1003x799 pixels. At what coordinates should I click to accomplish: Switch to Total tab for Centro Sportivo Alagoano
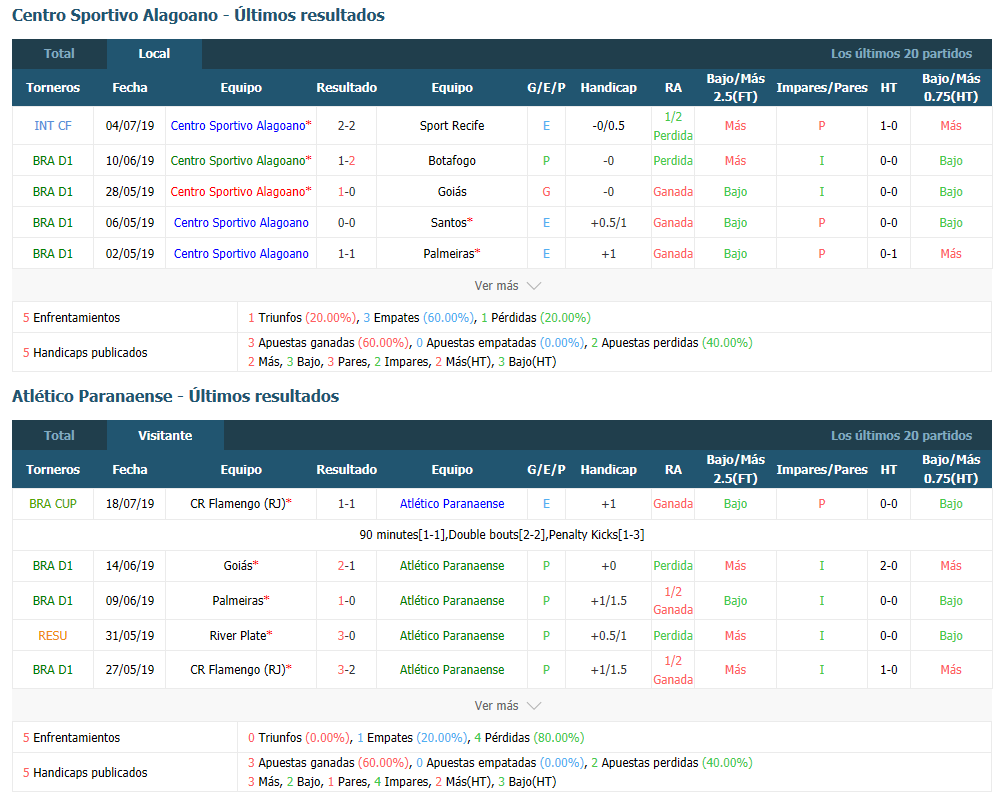[59, 54]
